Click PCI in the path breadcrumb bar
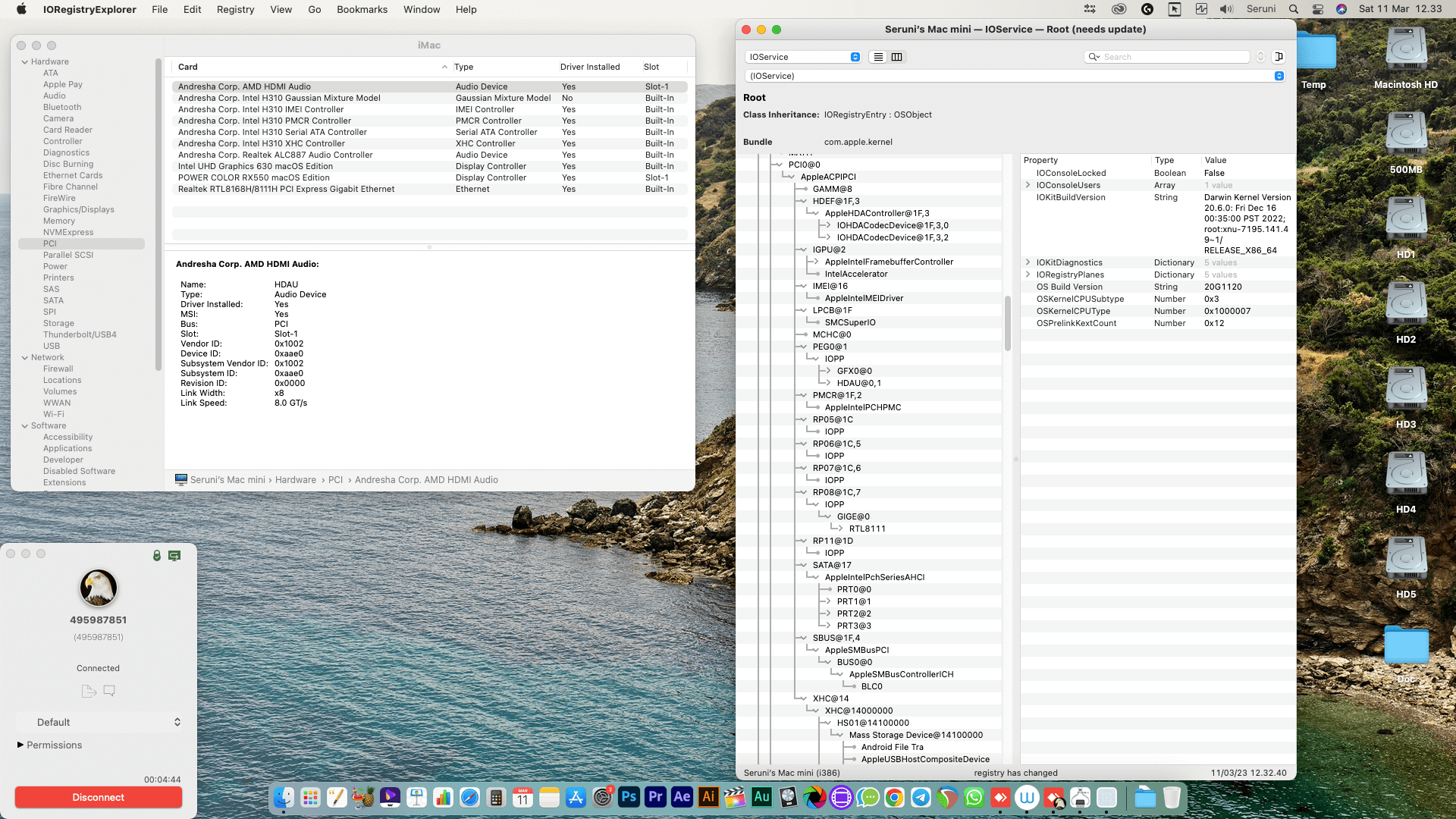This screenshot has height=819, width=1456. click(335, 480)
